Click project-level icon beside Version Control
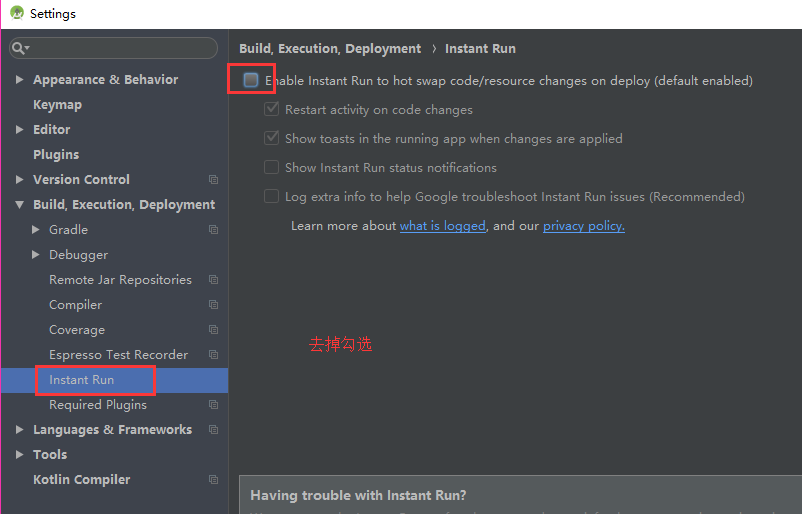The image size is (802, 514). coord(213,180)
